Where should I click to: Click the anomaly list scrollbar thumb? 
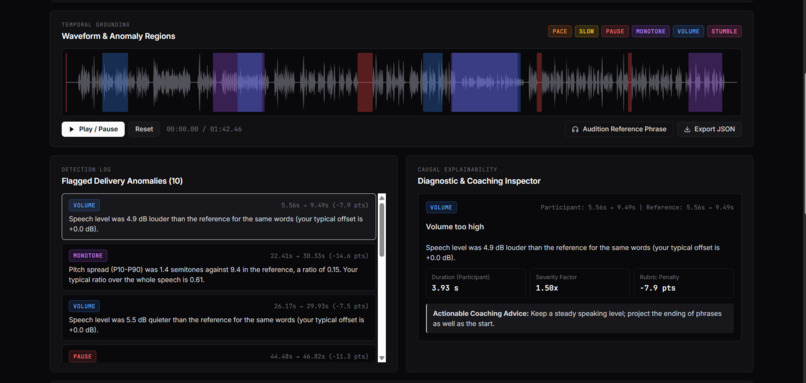tap(381, 230)
